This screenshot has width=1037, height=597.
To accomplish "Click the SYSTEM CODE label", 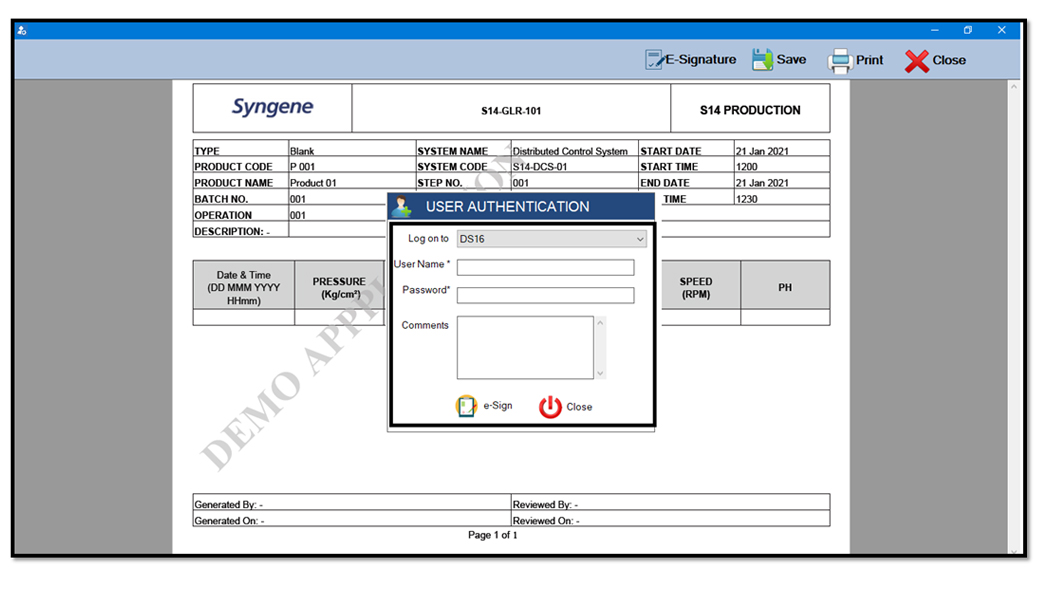I will [452, 167].
